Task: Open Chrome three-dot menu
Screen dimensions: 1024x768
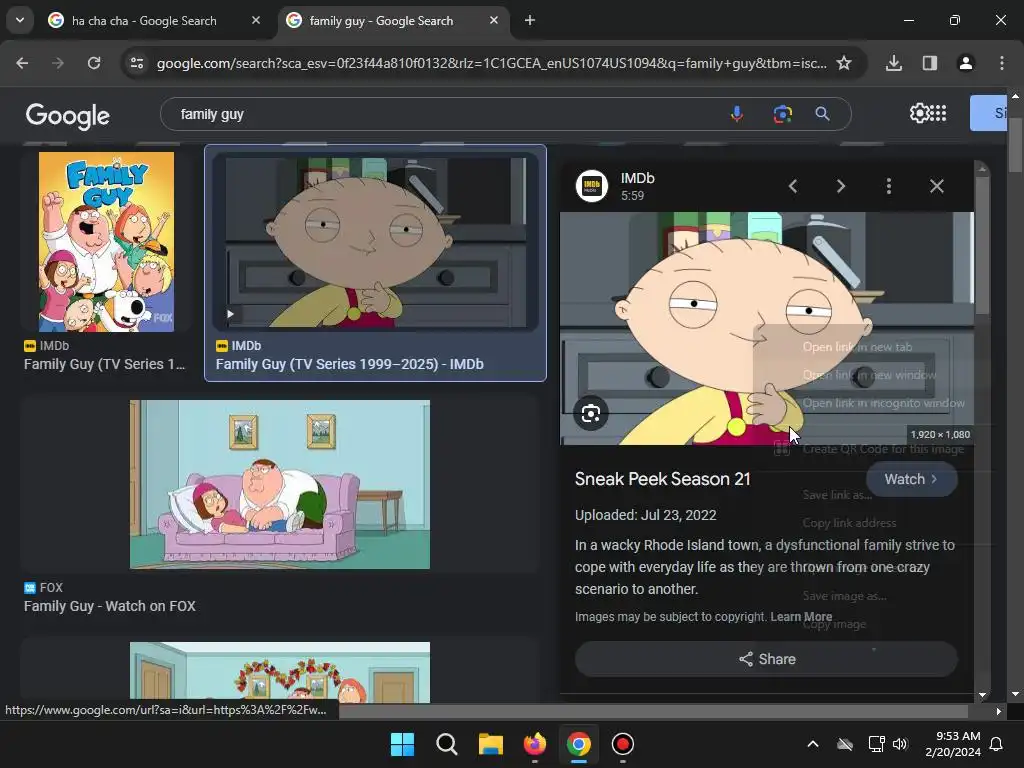Action: click(x=1001, y=63)
